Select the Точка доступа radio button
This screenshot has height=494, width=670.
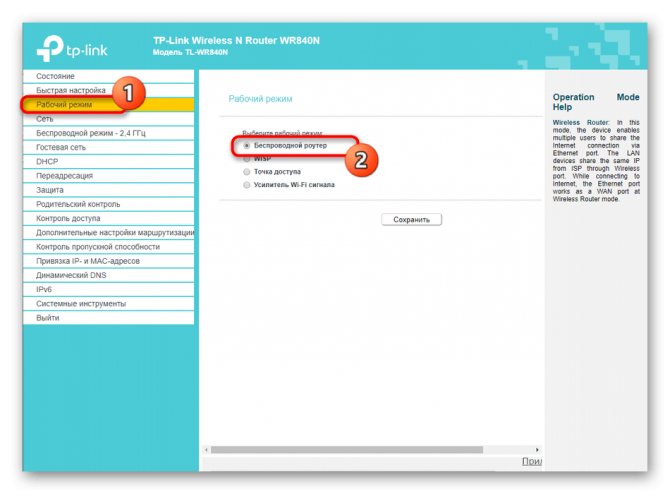(247, 172)
